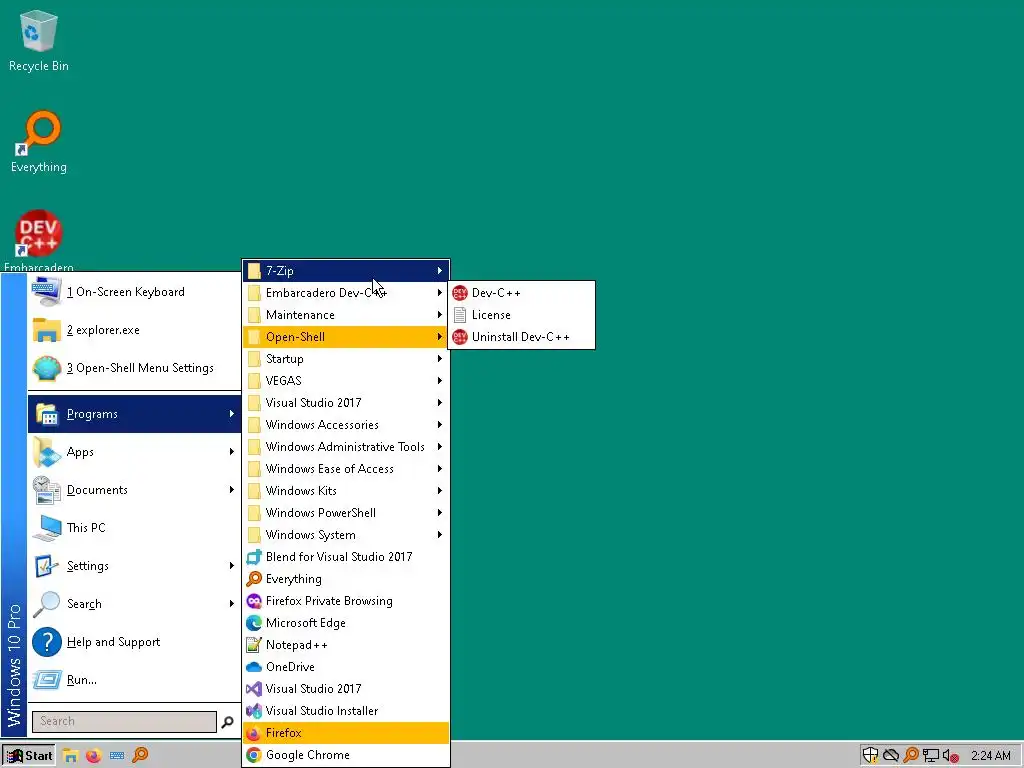The height and width of the screenshot is (768, 1024).
Task: Open This PC from Start menu
Action: (x=135, y=528)
